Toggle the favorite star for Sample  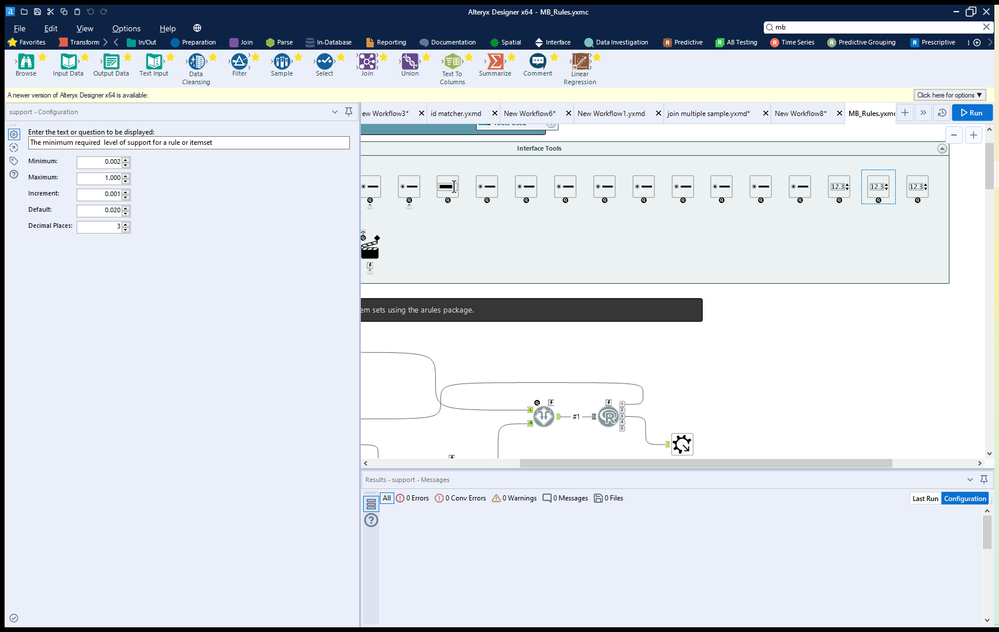(298, 57)
